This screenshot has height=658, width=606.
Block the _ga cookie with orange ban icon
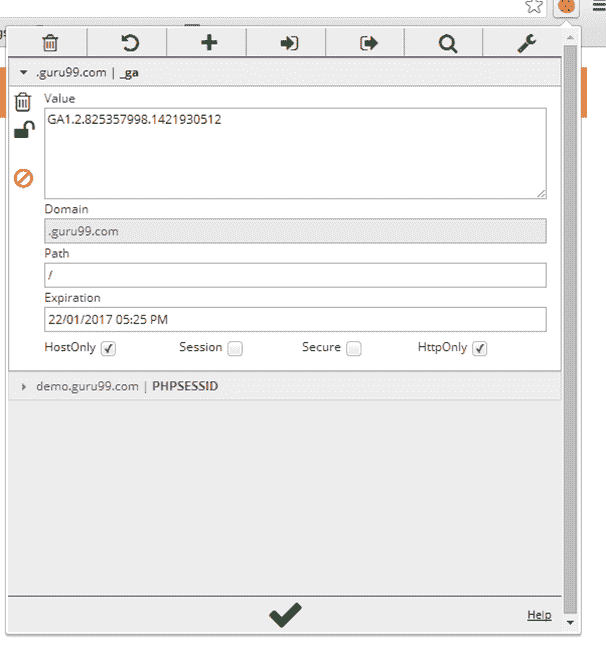[24, 178]
